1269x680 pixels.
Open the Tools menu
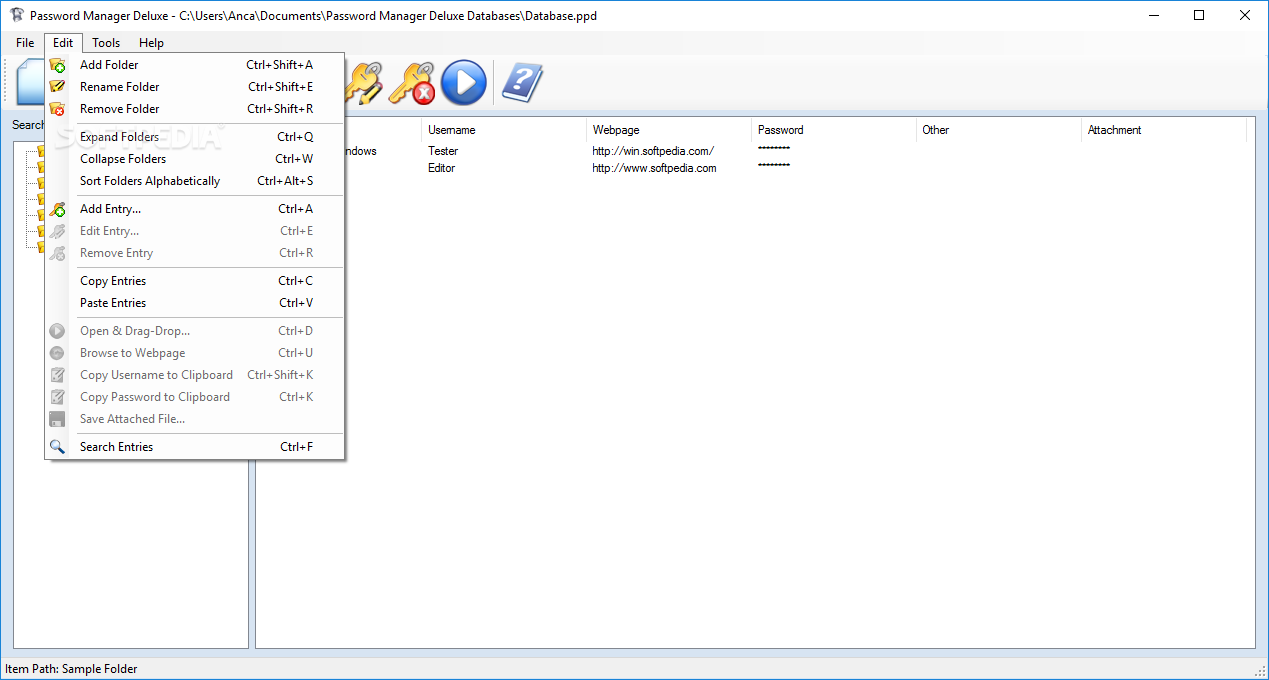(x=106, y=43)
